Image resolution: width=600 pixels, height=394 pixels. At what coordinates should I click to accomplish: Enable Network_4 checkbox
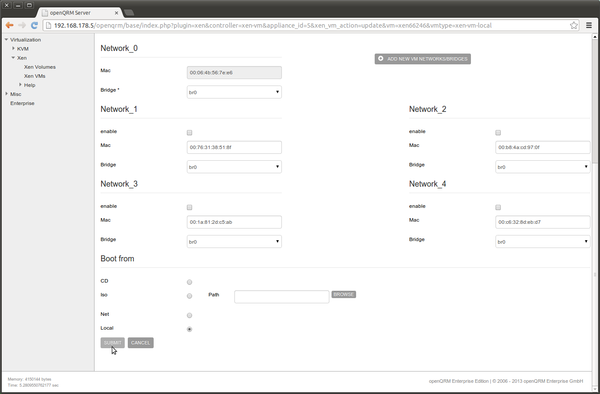coord(498,207)
